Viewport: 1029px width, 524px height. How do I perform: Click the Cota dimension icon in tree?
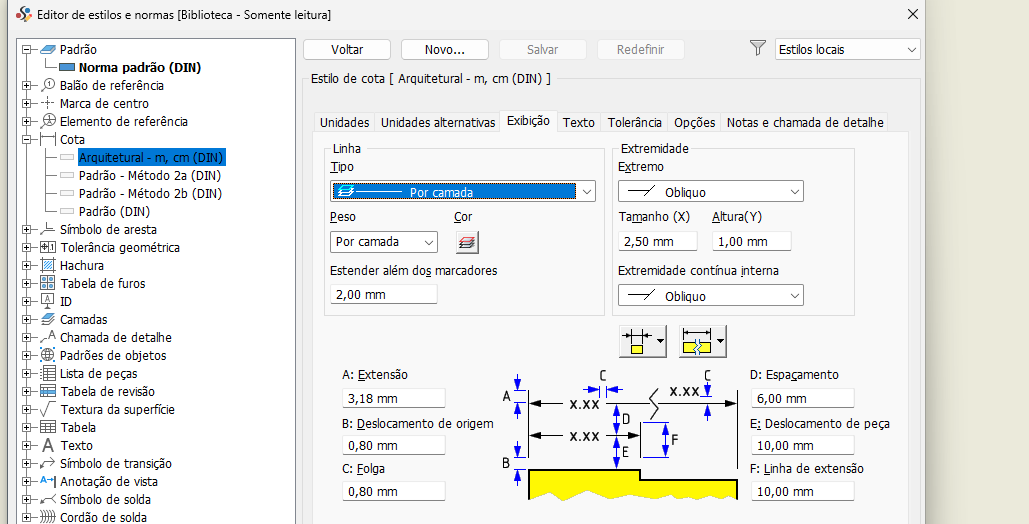pos(48,139)
